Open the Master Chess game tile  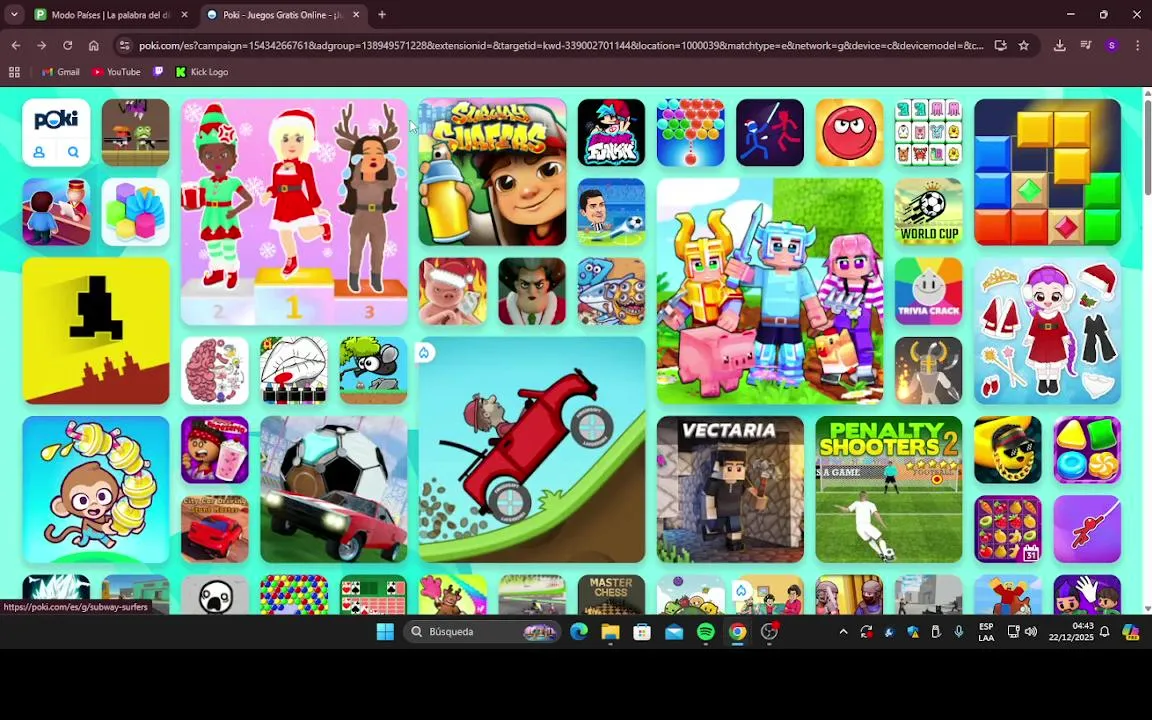pyautogui.click(x=611, y=594)
